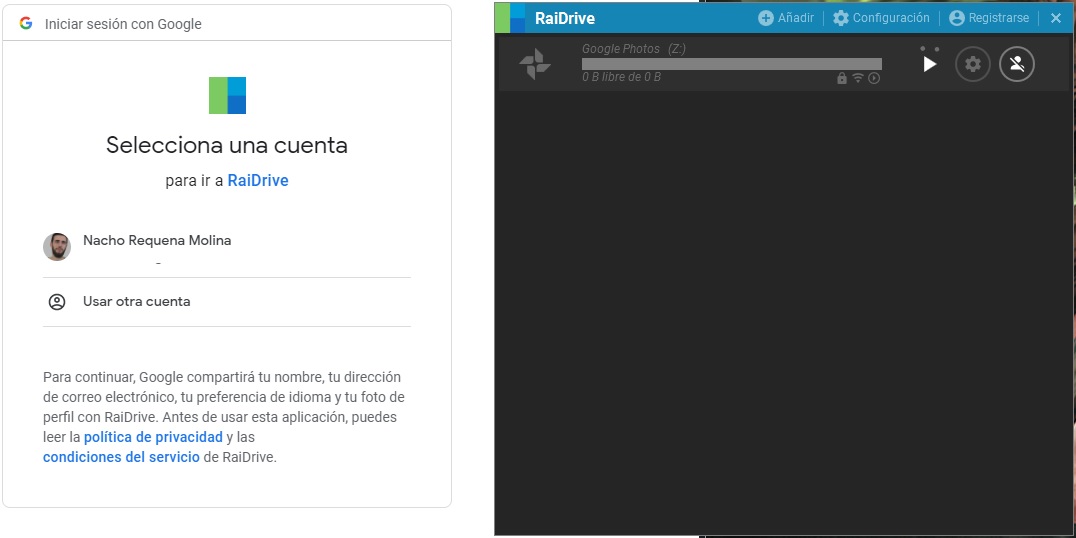The height and width of the screenshot is (538, 1076).
Task: Click the Google Photos storage usage bar
Action: 732,64
